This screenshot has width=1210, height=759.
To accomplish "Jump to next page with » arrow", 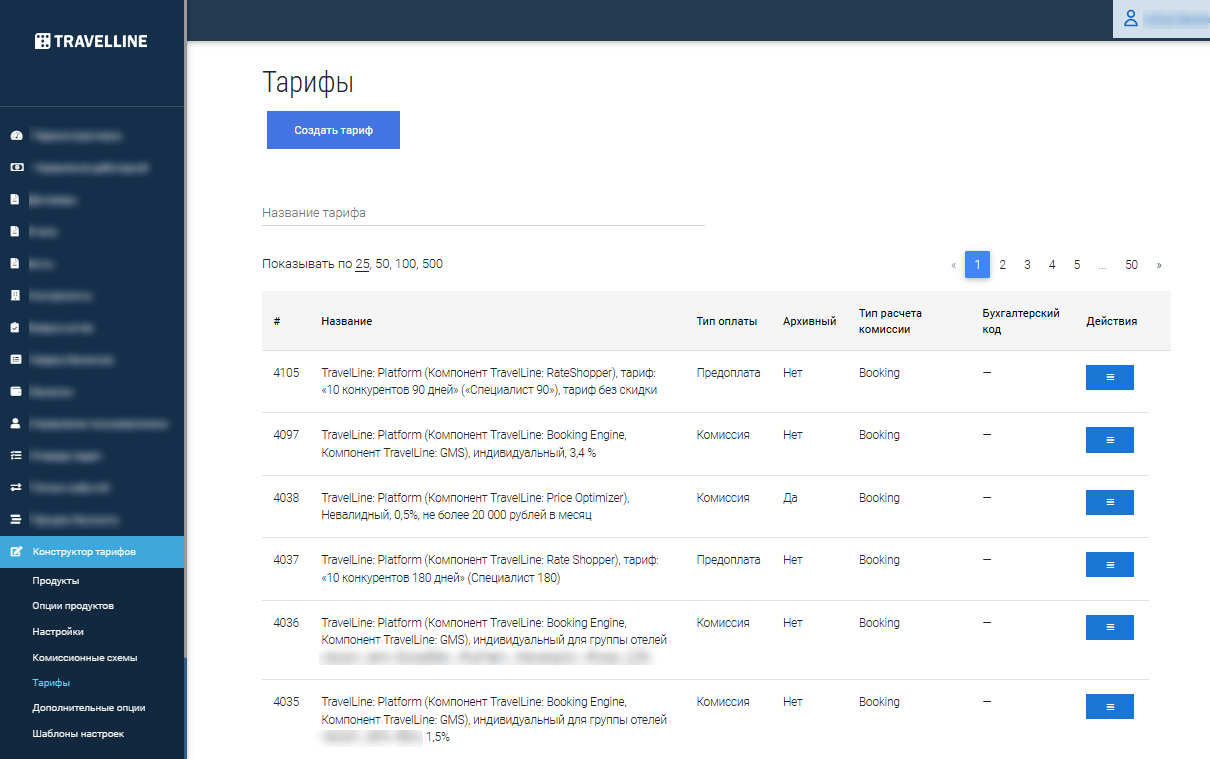I will [1159, 265].
